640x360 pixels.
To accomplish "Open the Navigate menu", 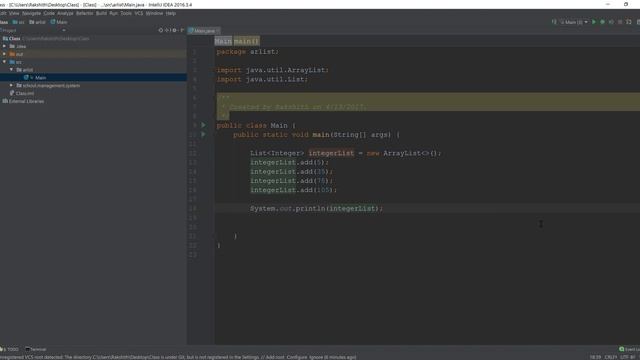I will pyautogui.click(x=31, y=13).
